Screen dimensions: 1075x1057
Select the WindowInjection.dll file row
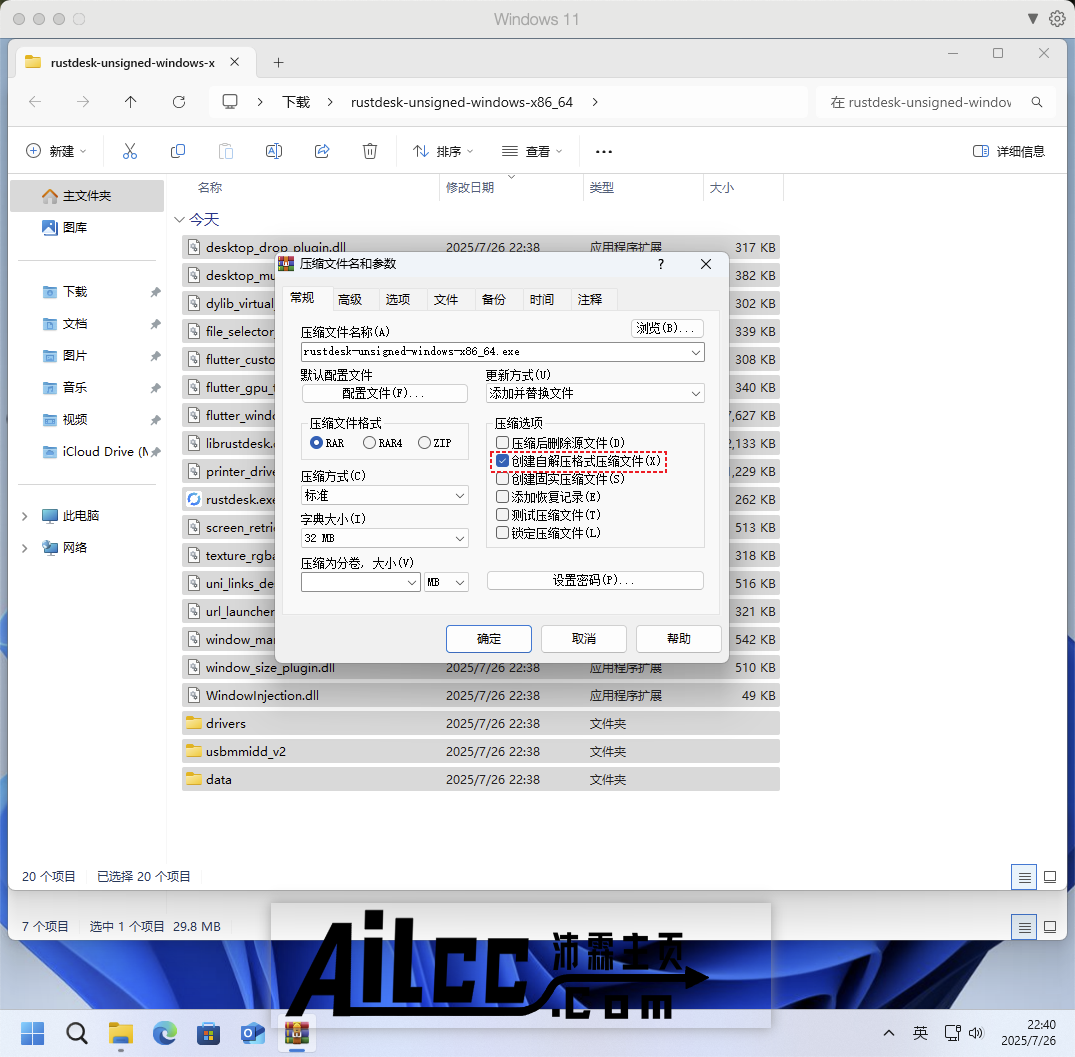481,696
